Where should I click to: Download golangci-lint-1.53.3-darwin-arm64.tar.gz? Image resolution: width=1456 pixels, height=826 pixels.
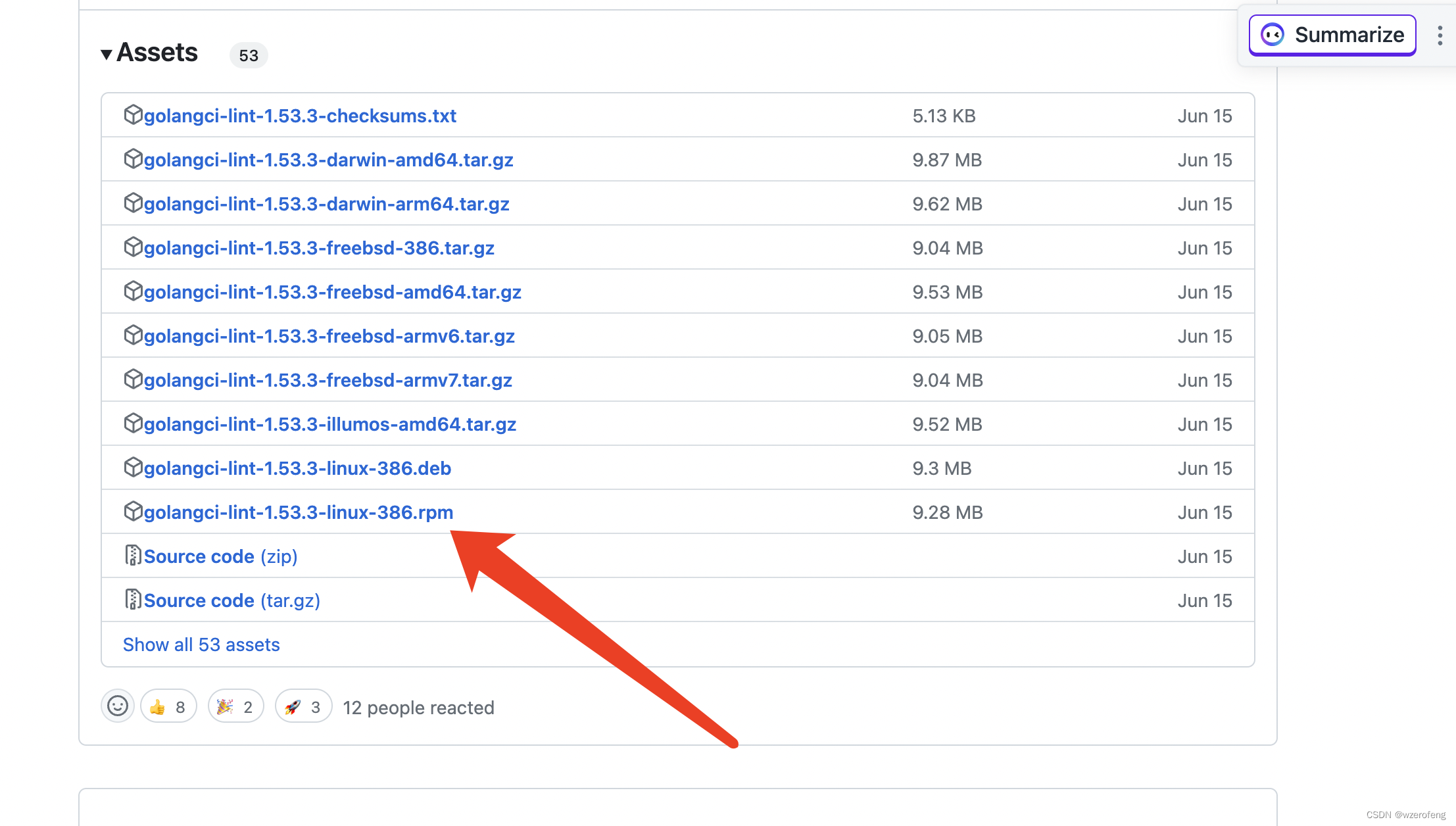326,204
